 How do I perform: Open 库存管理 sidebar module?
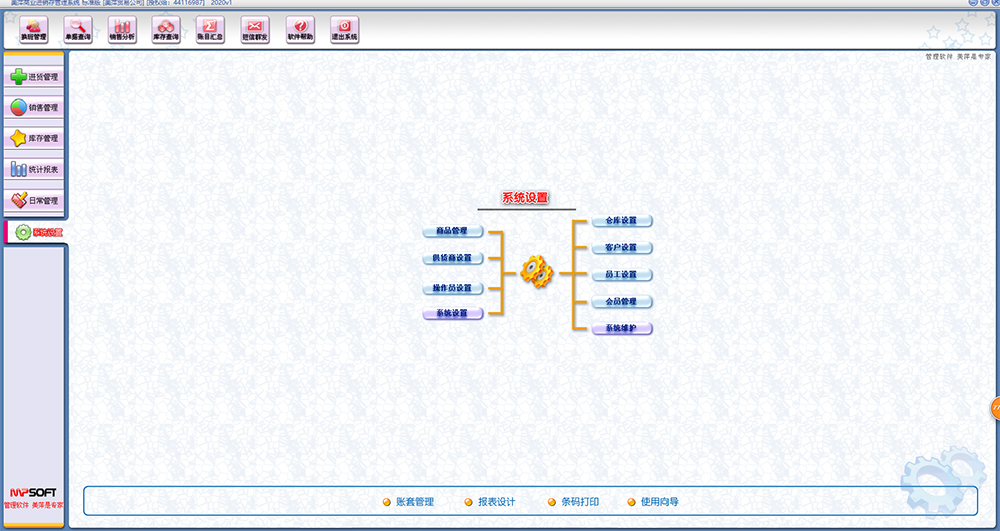coord(35,138)
